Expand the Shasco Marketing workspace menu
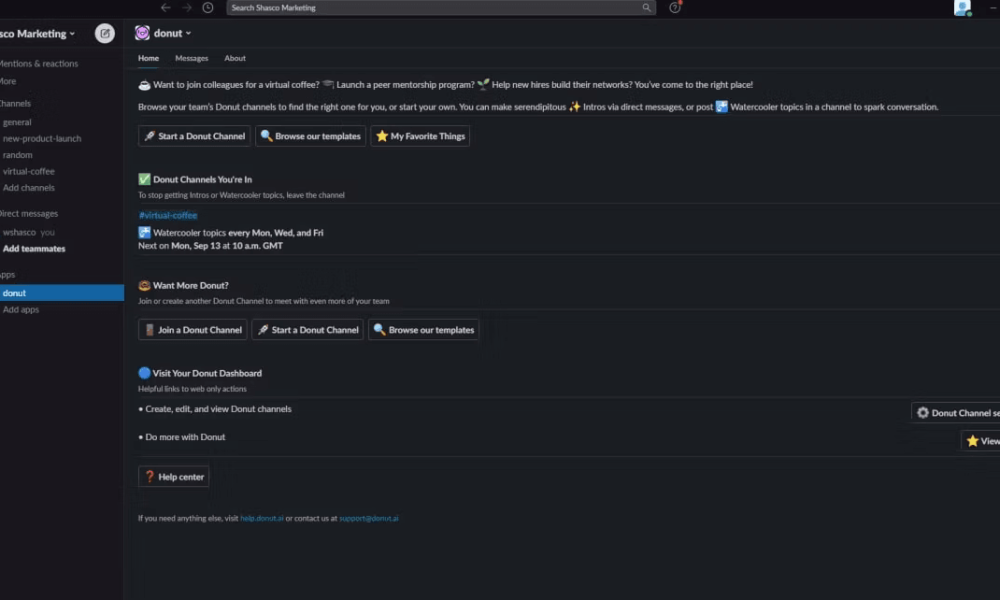The width and height of the screenshot is (1000, 600). [37, 34]
